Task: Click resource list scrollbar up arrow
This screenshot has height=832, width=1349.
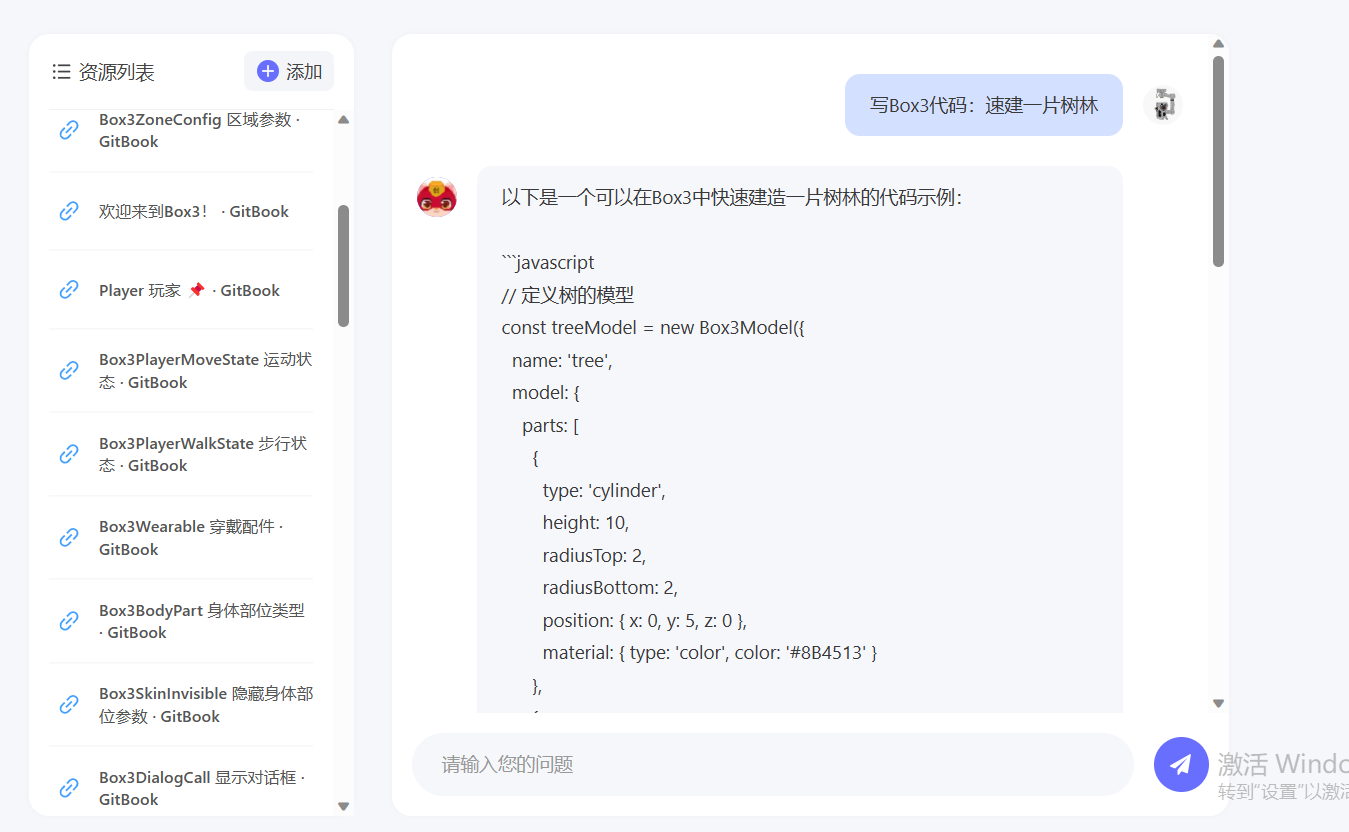Action: coord(344,120)
